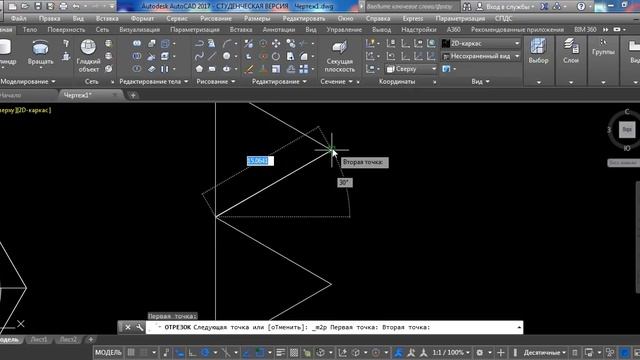Image resolution: width=640 pixels, height=360 pixels.
Task: Click the ViewCube Верх face
Action: tap(627, 130)
